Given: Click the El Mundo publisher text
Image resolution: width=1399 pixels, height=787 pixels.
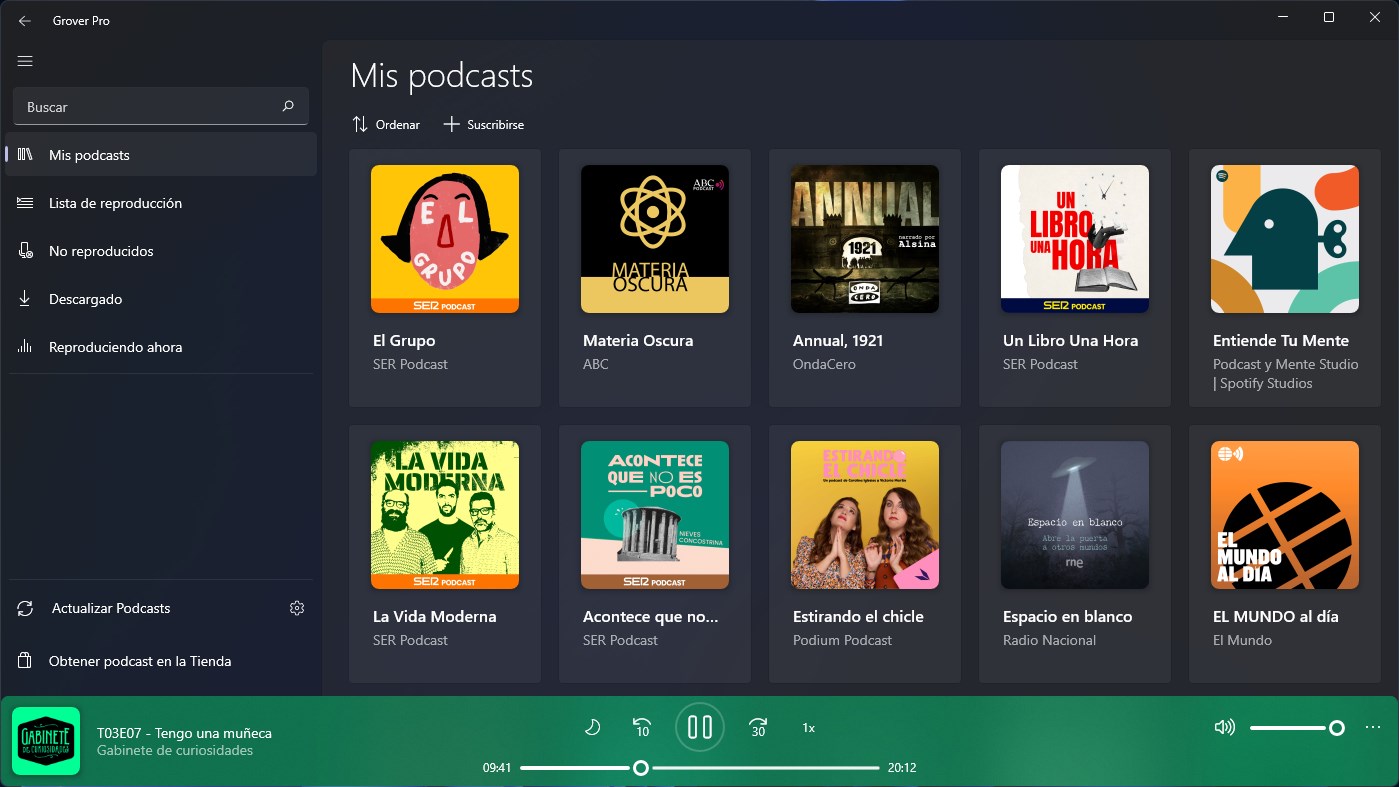Looking at the screenshot, I should click(x=1242, y=640).
